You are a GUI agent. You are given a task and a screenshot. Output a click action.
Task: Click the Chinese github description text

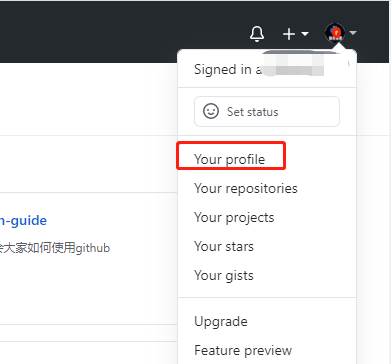pyautogui.click(x=55, y=248)
